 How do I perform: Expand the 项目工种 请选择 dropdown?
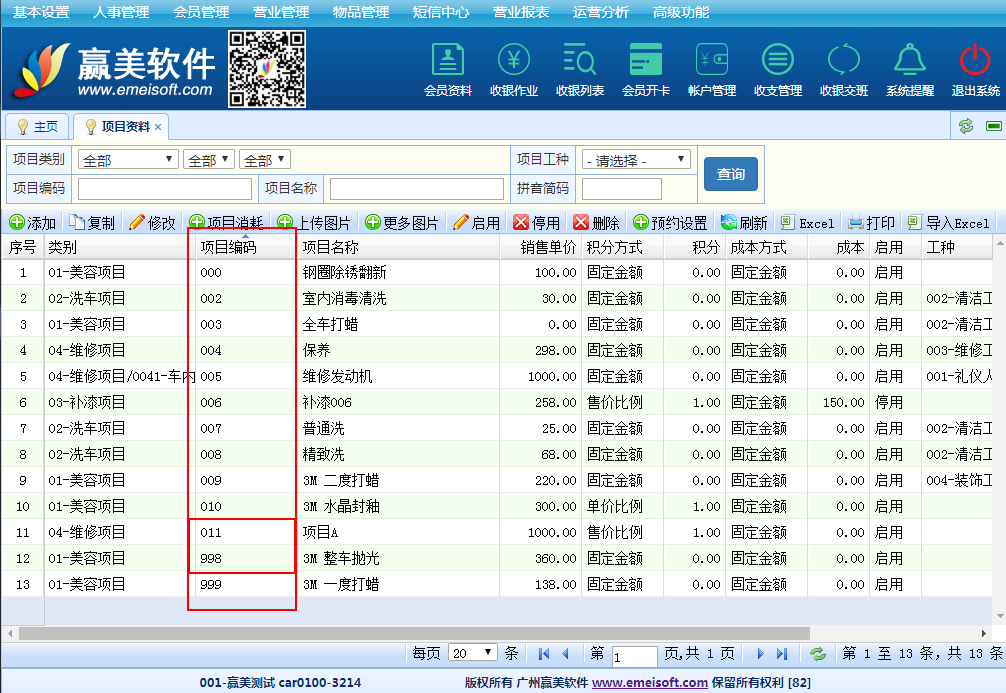point(637,160)
